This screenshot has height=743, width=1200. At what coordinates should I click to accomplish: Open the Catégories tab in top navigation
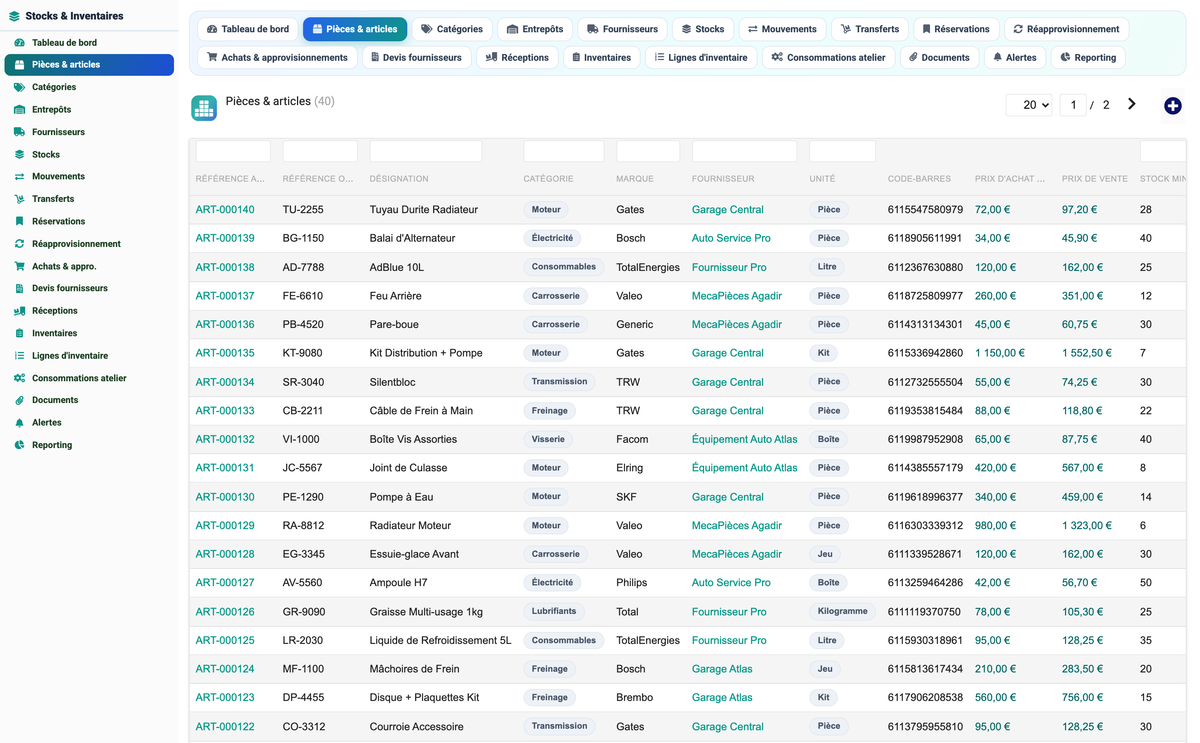[452, 29]
